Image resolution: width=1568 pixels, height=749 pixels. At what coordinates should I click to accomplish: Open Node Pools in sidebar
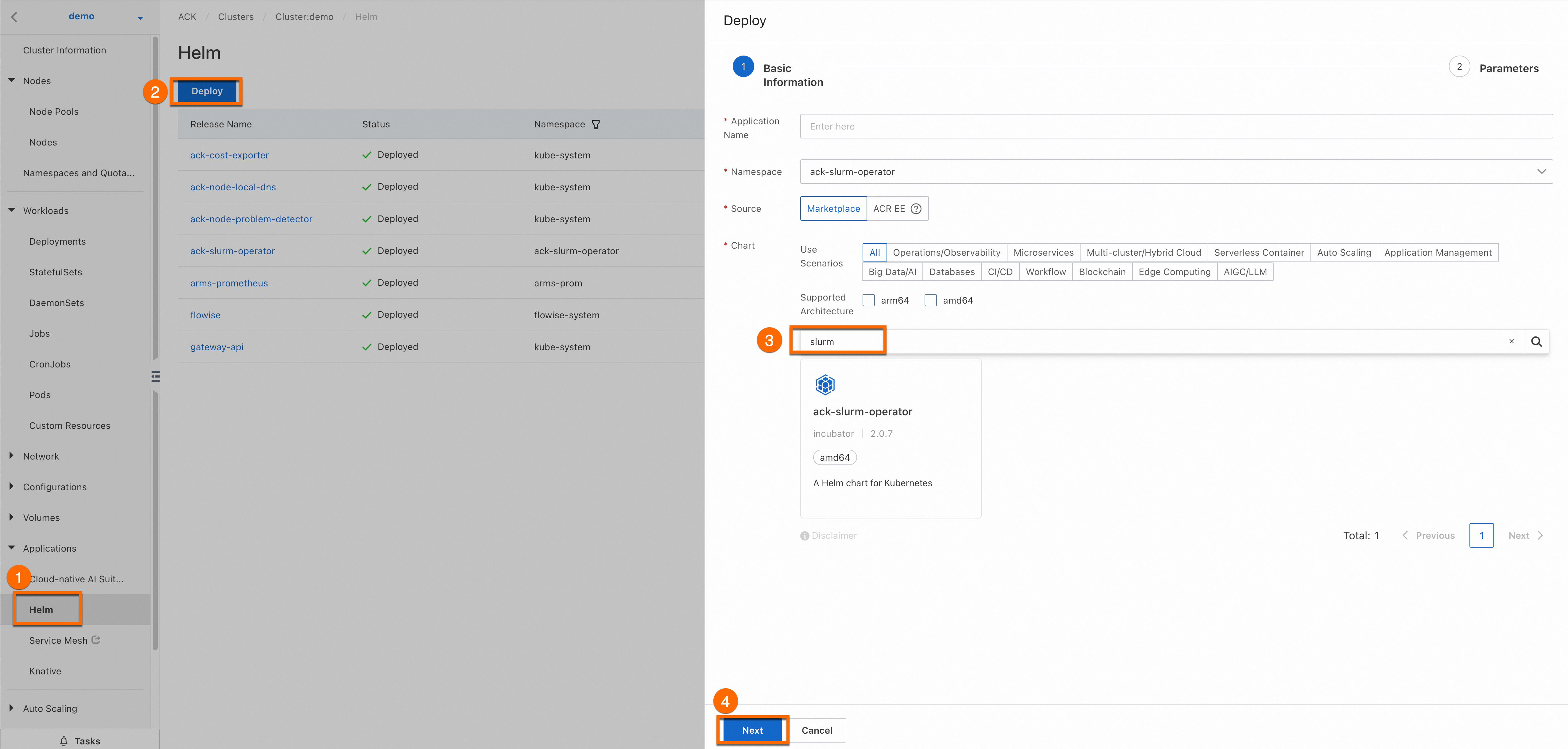(53, 111)
